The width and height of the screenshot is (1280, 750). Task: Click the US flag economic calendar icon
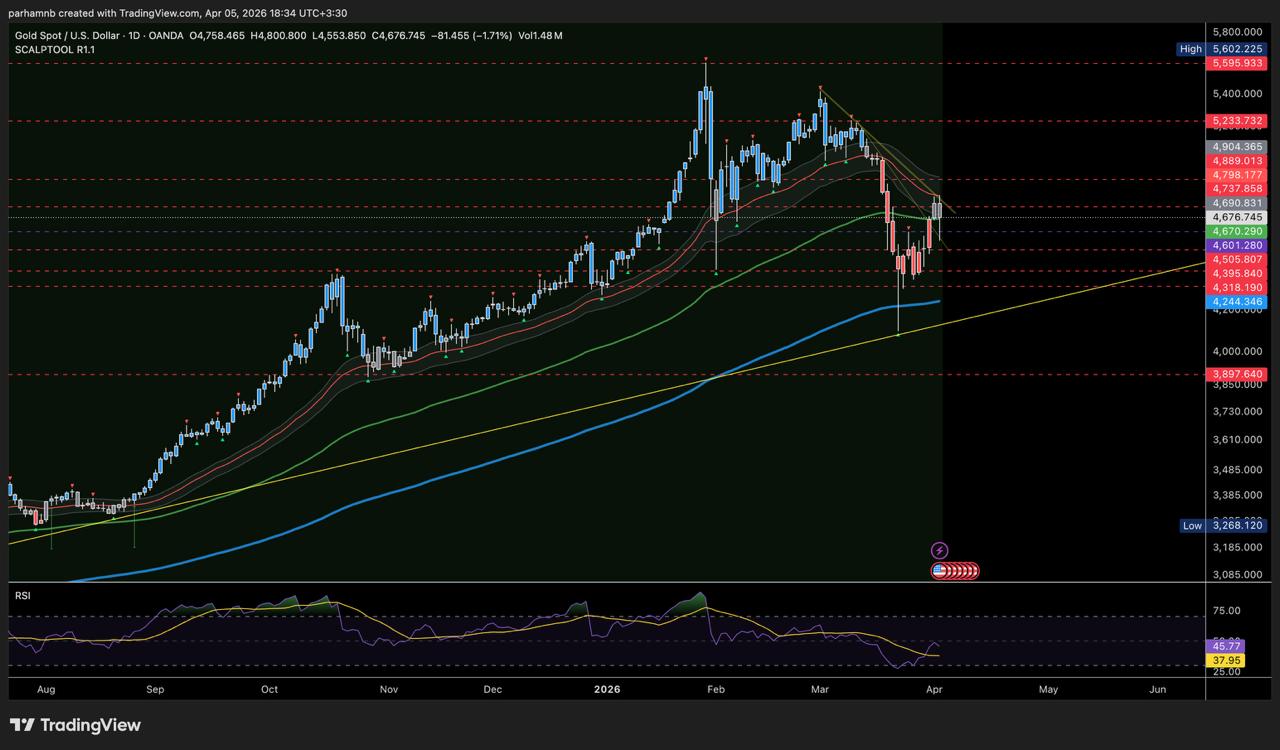click(x=939, y=571)
